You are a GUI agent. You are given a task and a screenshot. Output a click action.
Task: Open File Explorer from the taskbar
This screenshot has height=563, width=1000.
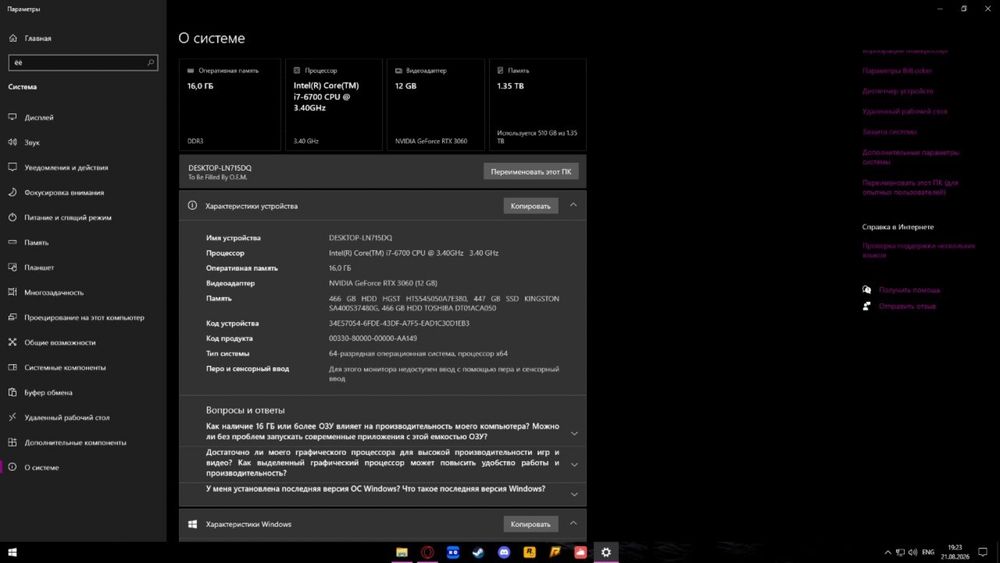click(402, 552)
